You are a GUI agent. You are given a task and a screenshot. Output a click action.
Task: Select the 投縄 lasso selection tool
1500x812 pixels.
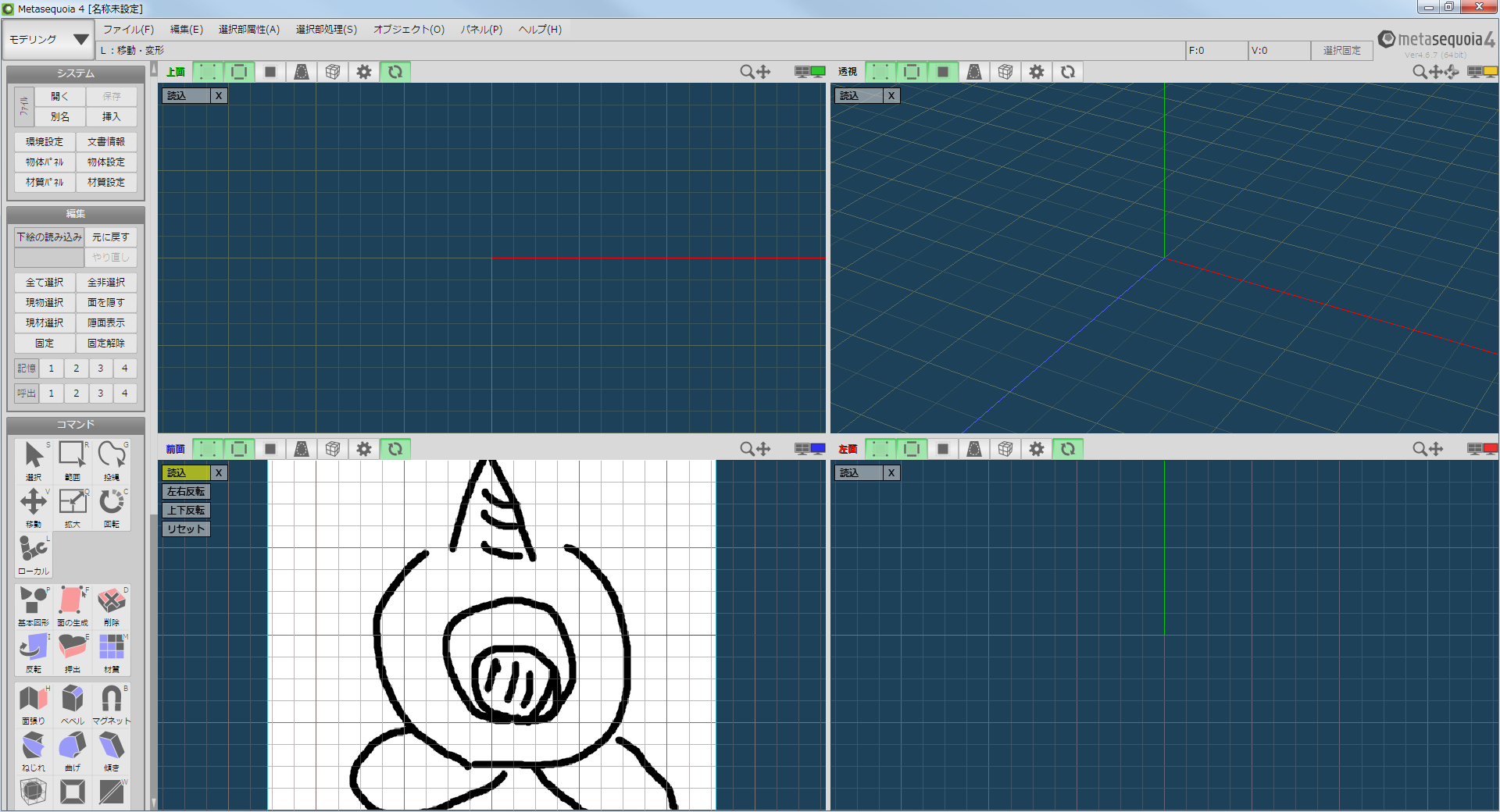[112, 461]
